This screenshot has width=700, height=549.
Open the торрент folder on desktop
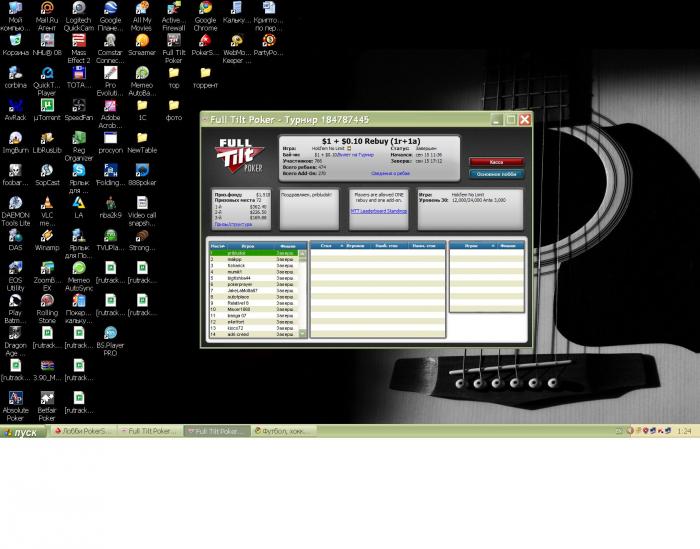tap(205, 77)
